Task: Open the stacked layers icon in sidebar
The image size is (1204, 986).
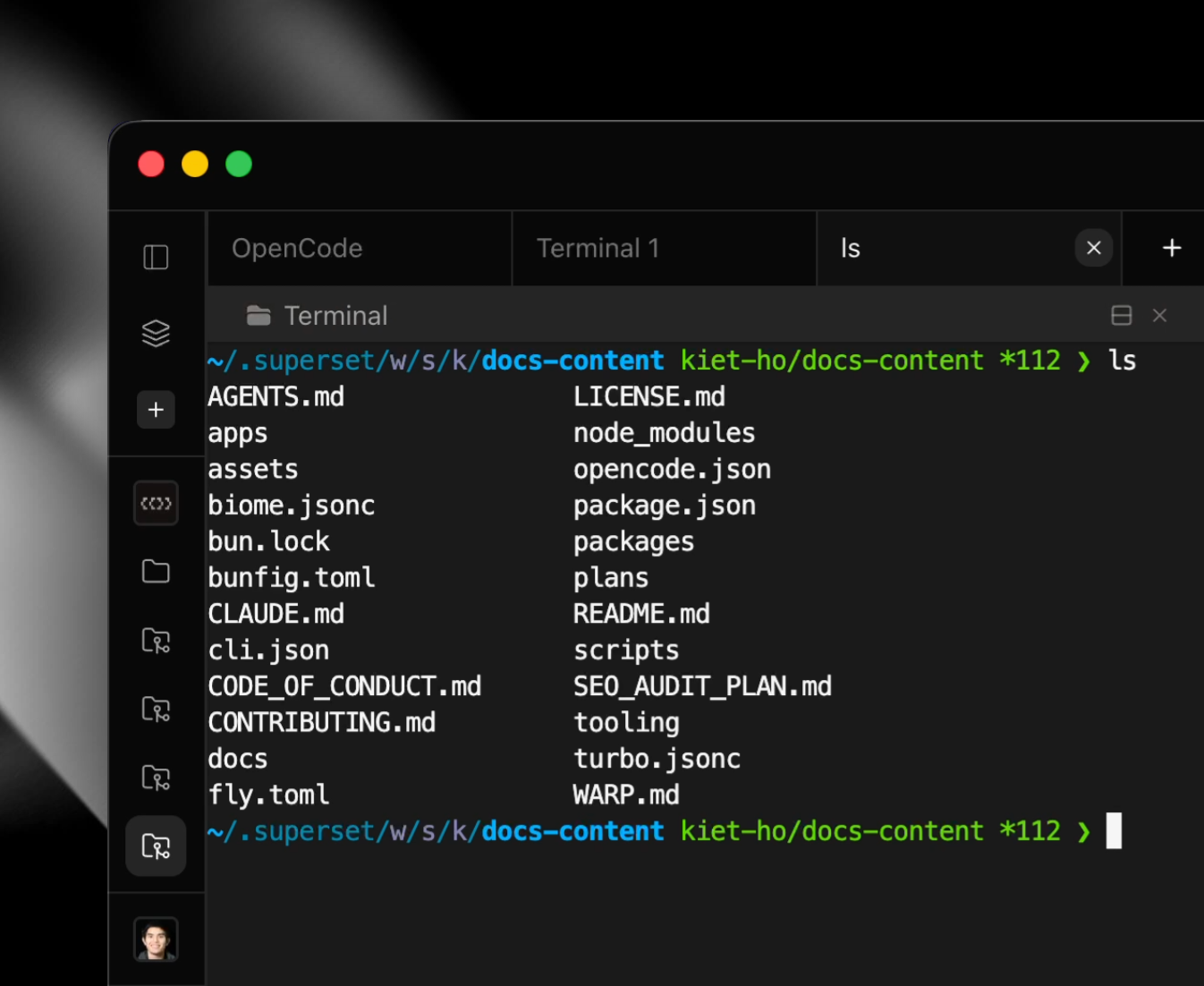Action: pos(156,334)
